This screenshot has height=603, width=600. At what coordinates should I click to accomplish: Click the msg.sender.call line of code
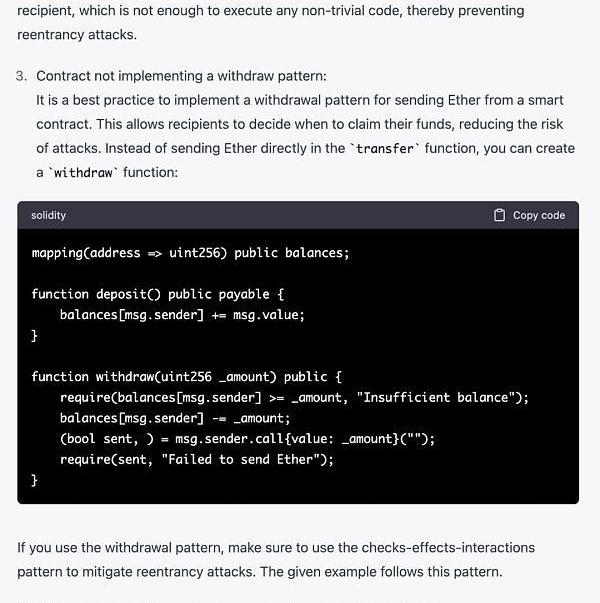[x=247, y=439]
